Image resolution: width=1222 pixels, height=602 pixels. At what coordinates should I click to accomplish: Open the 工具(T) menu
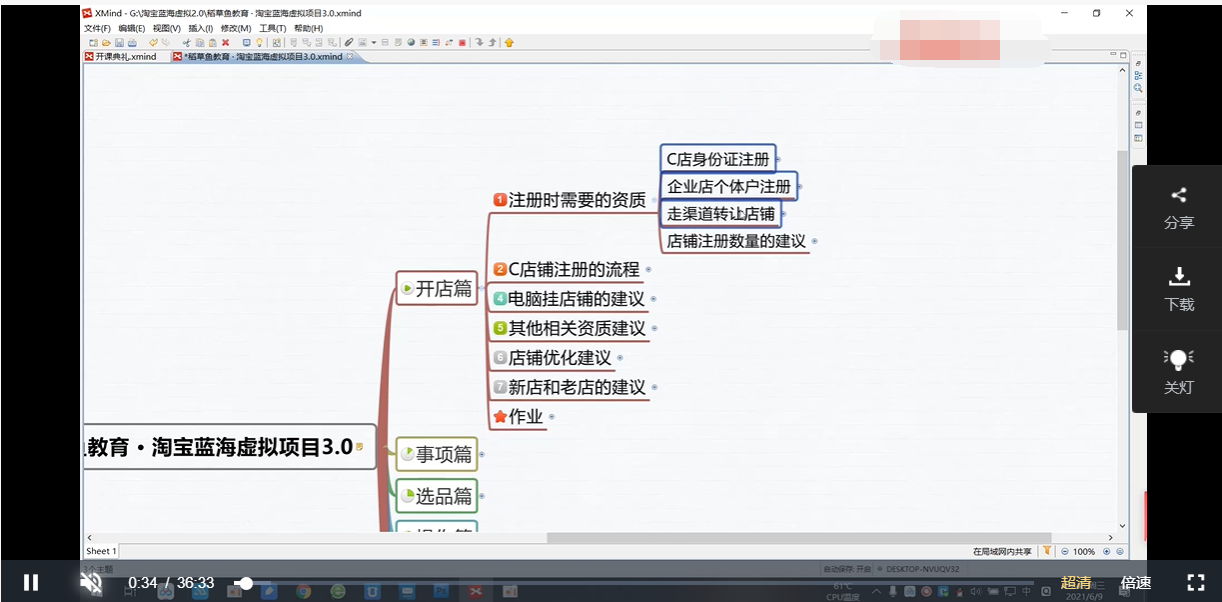point(273,29)
